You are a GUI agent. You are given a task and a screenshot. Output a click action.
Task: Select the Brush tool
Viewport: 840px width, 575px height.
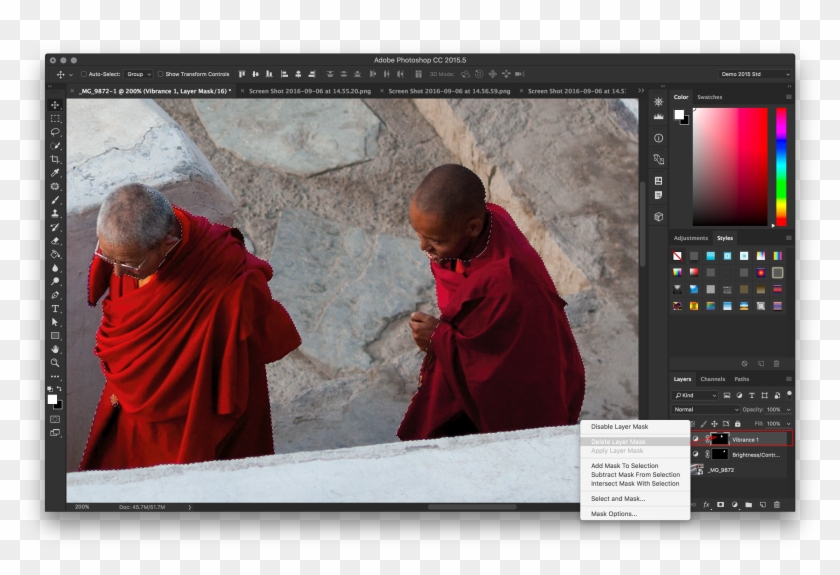(x=55, y=200)
